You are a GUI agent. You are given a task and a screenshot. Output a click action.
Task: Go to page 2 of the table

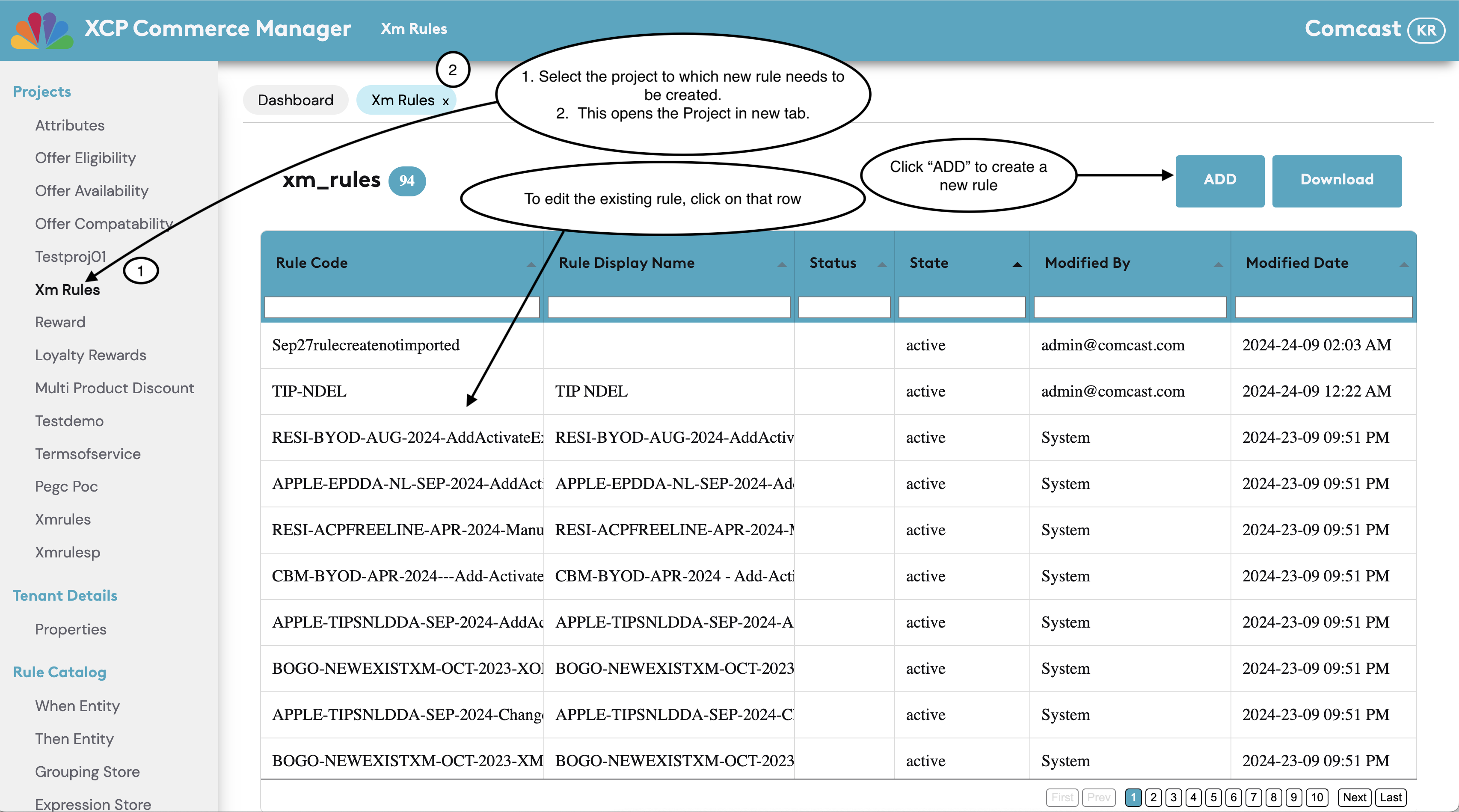coord(1153,797)
